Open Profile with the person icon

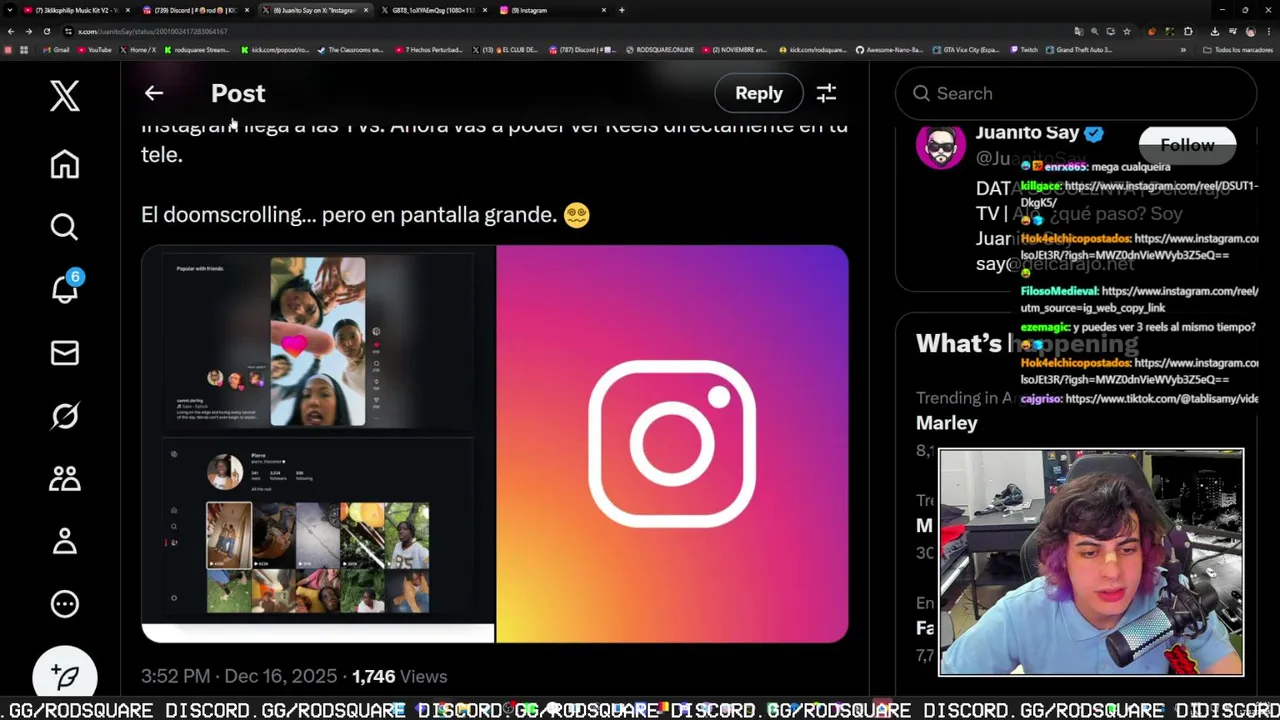[65, 541]
